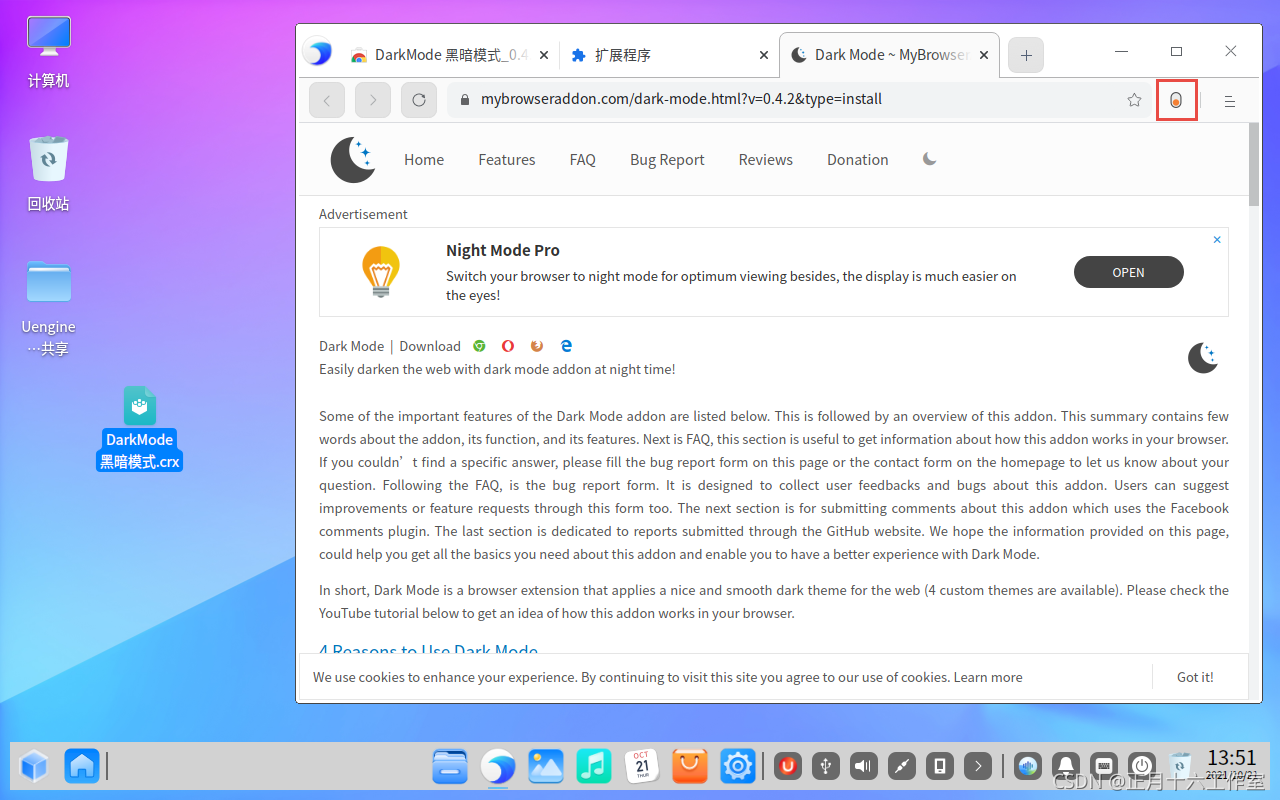Open the calendar app in the dock
Viewport: 1280px width, 800px height.
642,767
